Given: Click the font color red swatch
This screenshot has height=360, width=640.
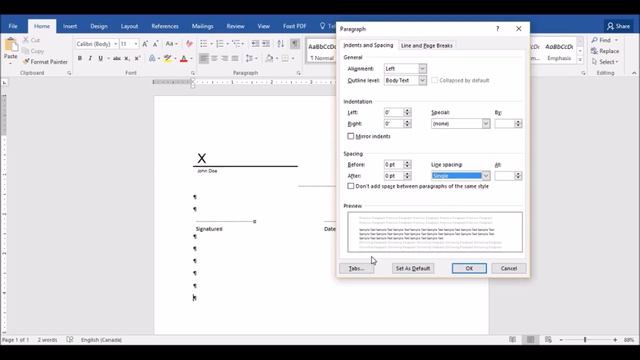Looking at the screenshot, I should pyautogui.click(x=184, y=59).
